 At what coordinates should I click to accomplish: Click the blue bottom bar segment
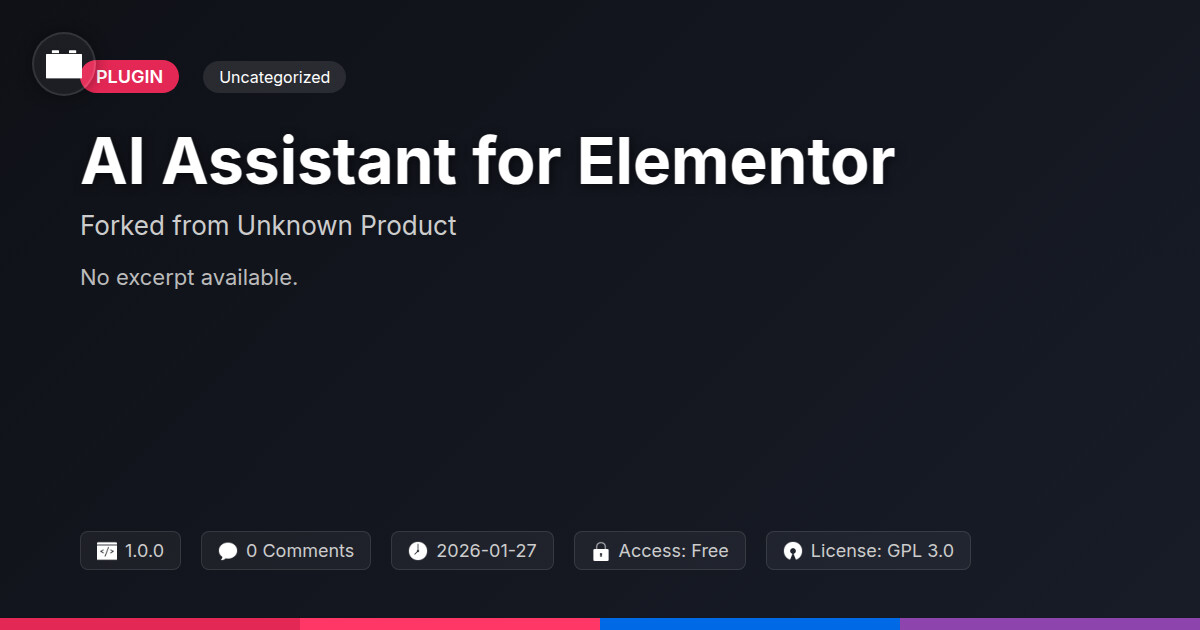pyautogui.click(x=750, y=623)
